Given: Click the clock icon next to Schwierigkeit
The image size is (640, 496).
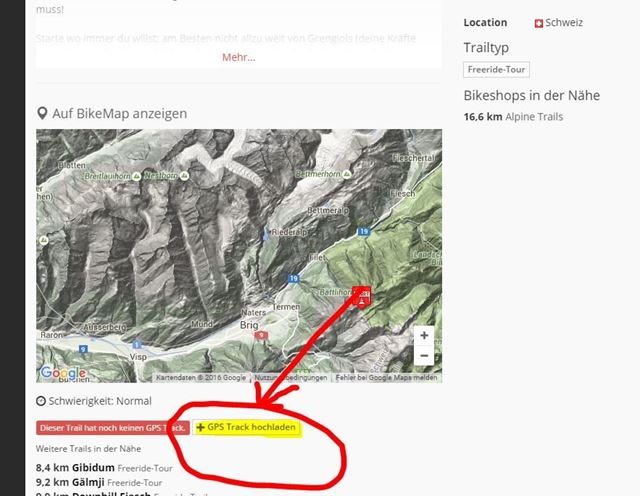Looking at the screenshot, I should (40, 401).
